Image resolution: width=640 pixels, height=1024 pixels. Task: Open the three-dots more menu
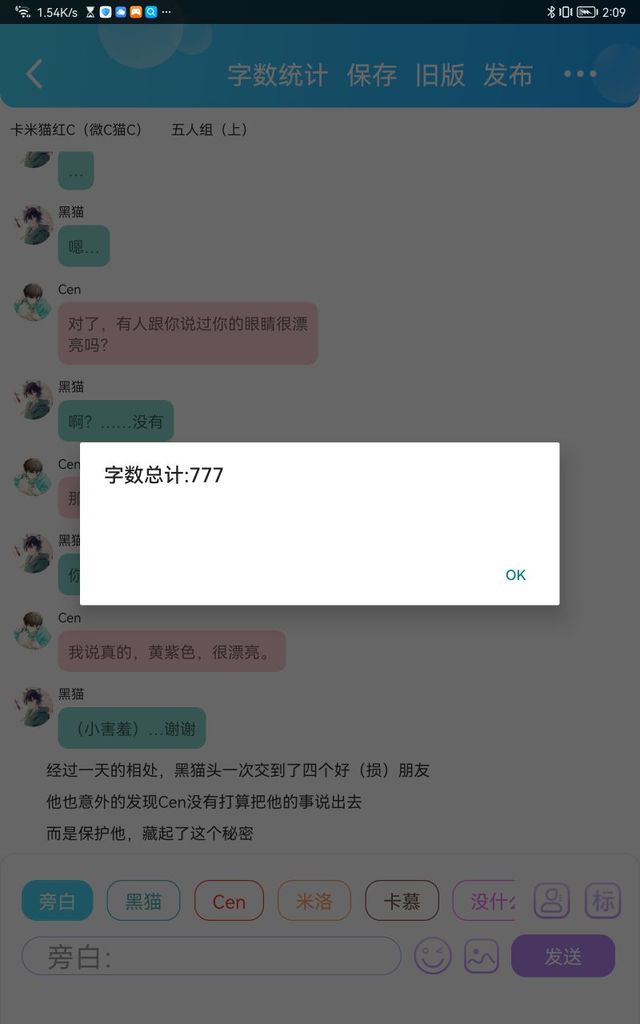580,74
